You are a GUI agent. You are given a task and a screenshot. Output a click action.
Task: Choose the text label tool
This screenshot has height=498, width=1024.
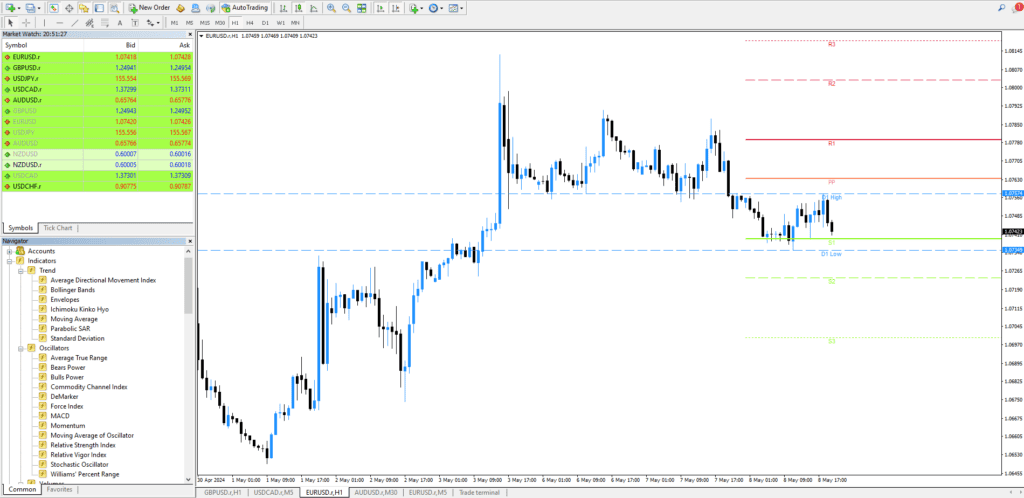coord(121,22)
